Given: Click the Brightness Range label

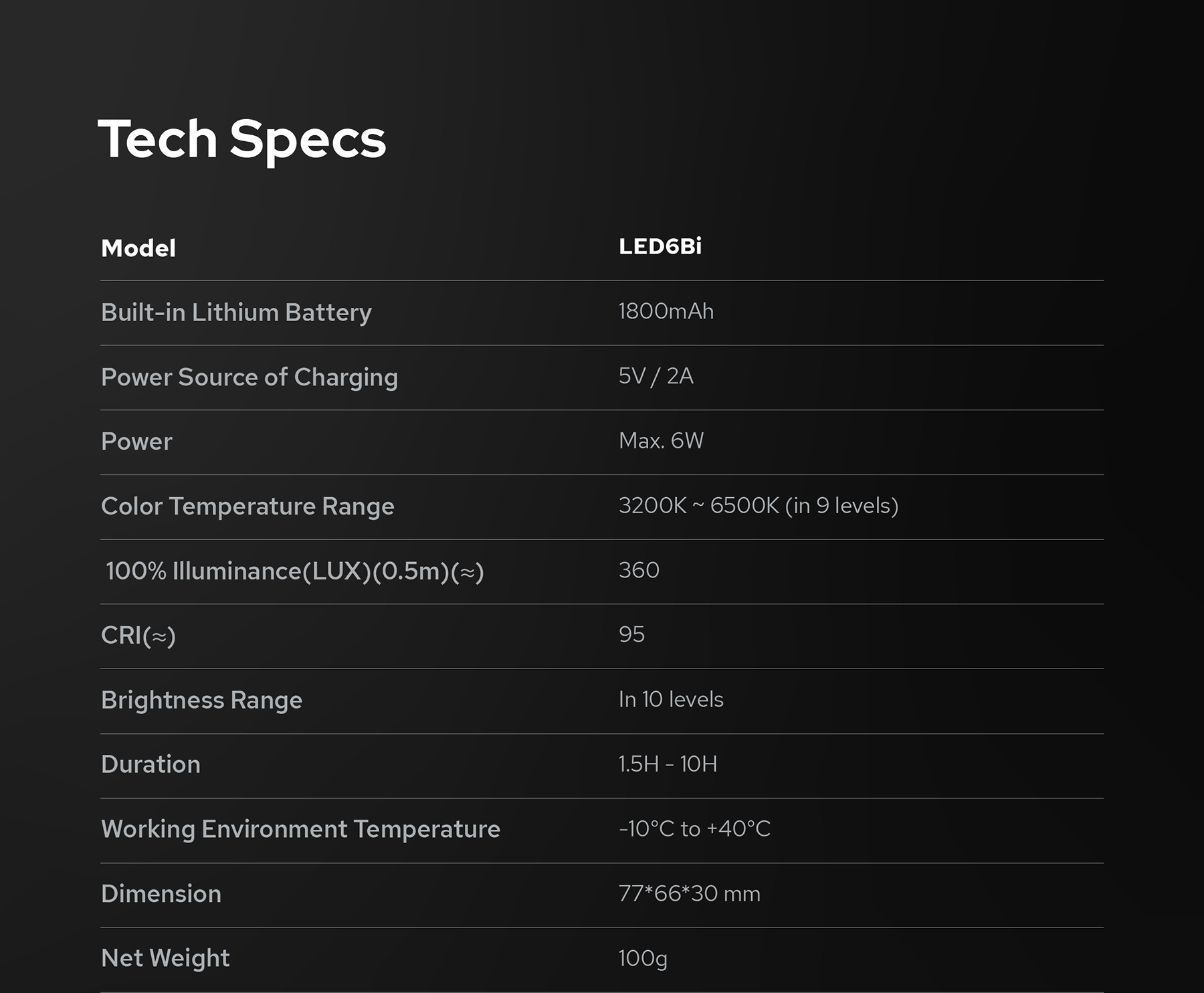Looking at the screenshot, I should (201, 700).
